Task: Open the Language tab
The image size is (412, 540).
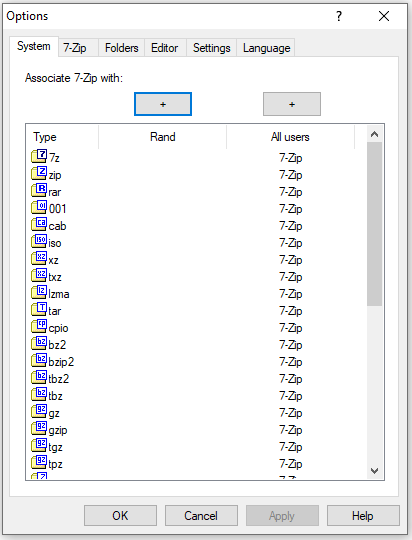Action: 267,48
